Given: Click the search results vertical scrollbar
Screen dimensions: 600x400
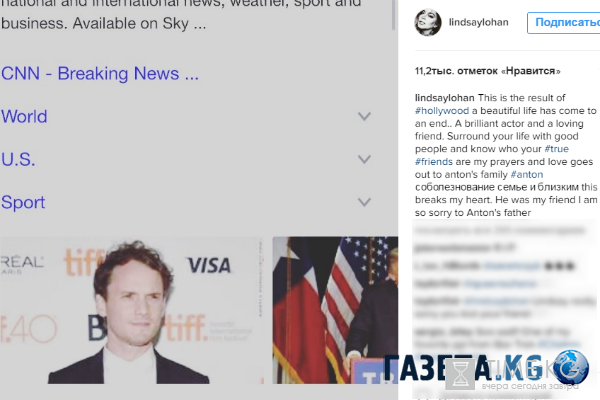Looking at the screenshot, I should click(x=393, y=15).
